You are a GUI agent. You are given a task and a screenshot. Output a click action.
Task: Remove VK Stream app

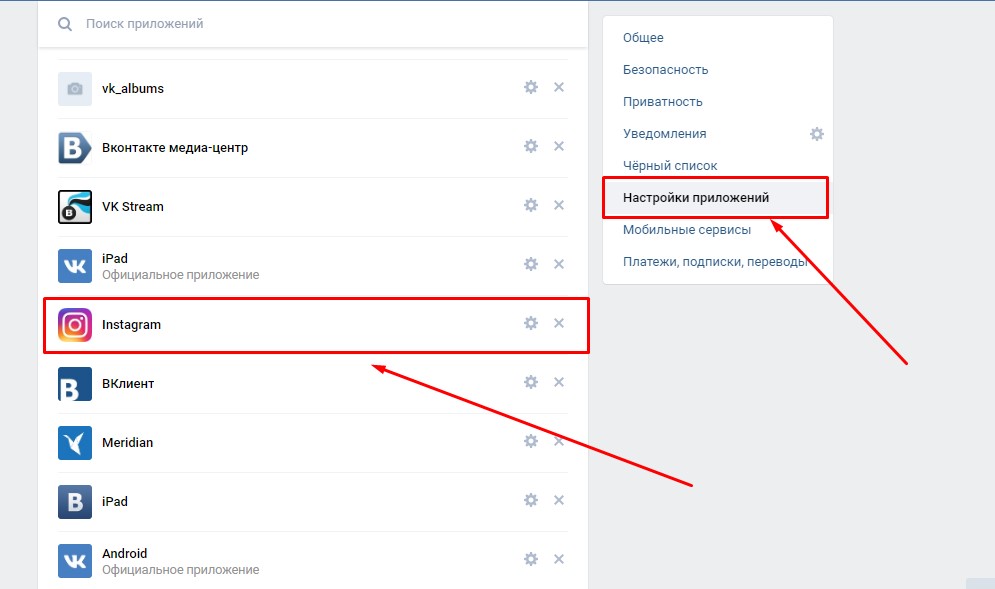(558, 205)
